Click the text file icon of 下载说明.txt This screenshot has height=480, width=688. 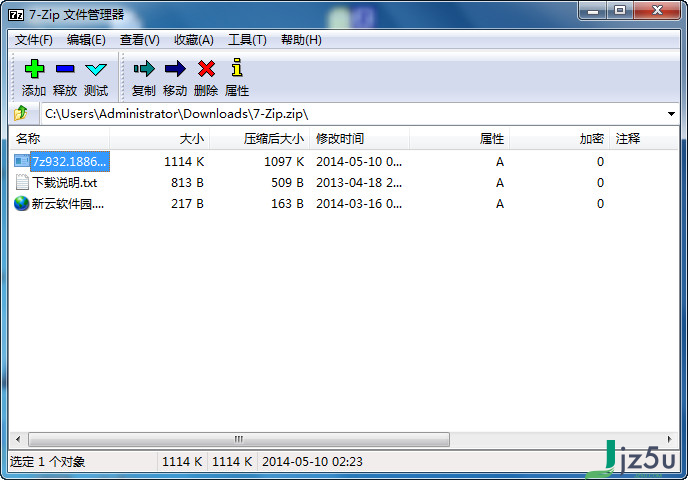22,182
